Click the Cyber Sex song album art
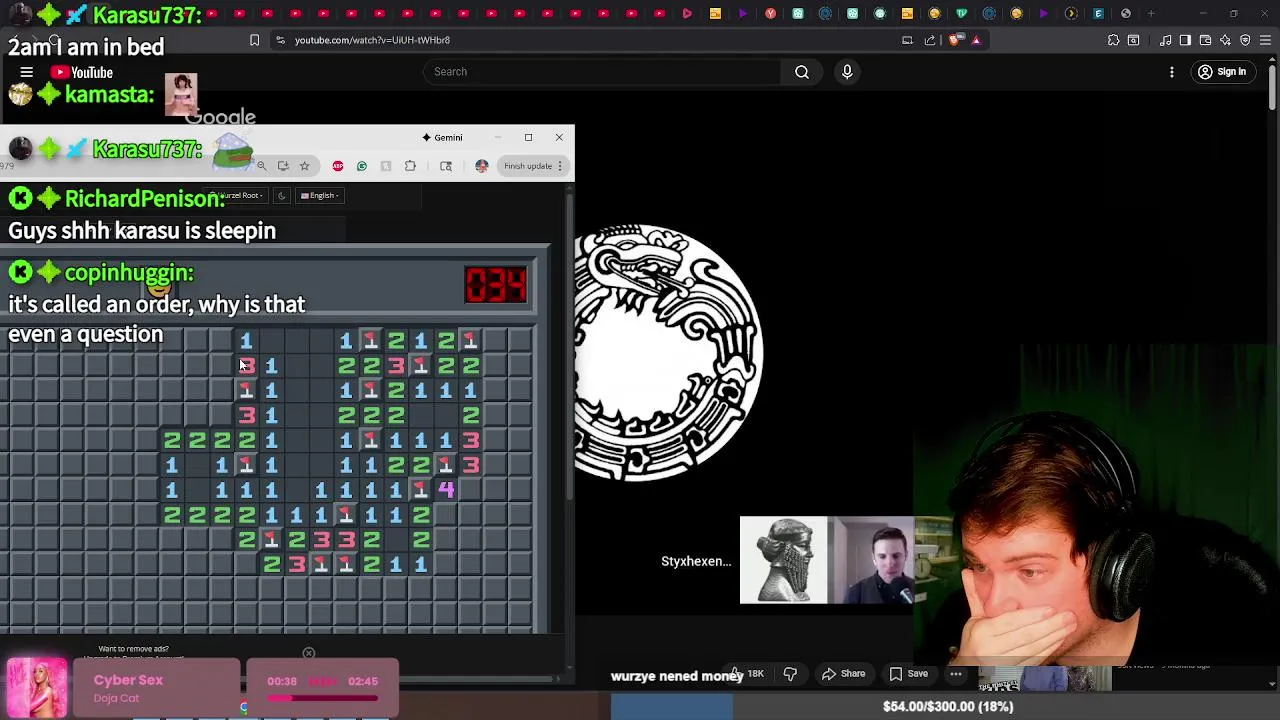The width and height of the screenshot is (1280, 720). (38, 688)
